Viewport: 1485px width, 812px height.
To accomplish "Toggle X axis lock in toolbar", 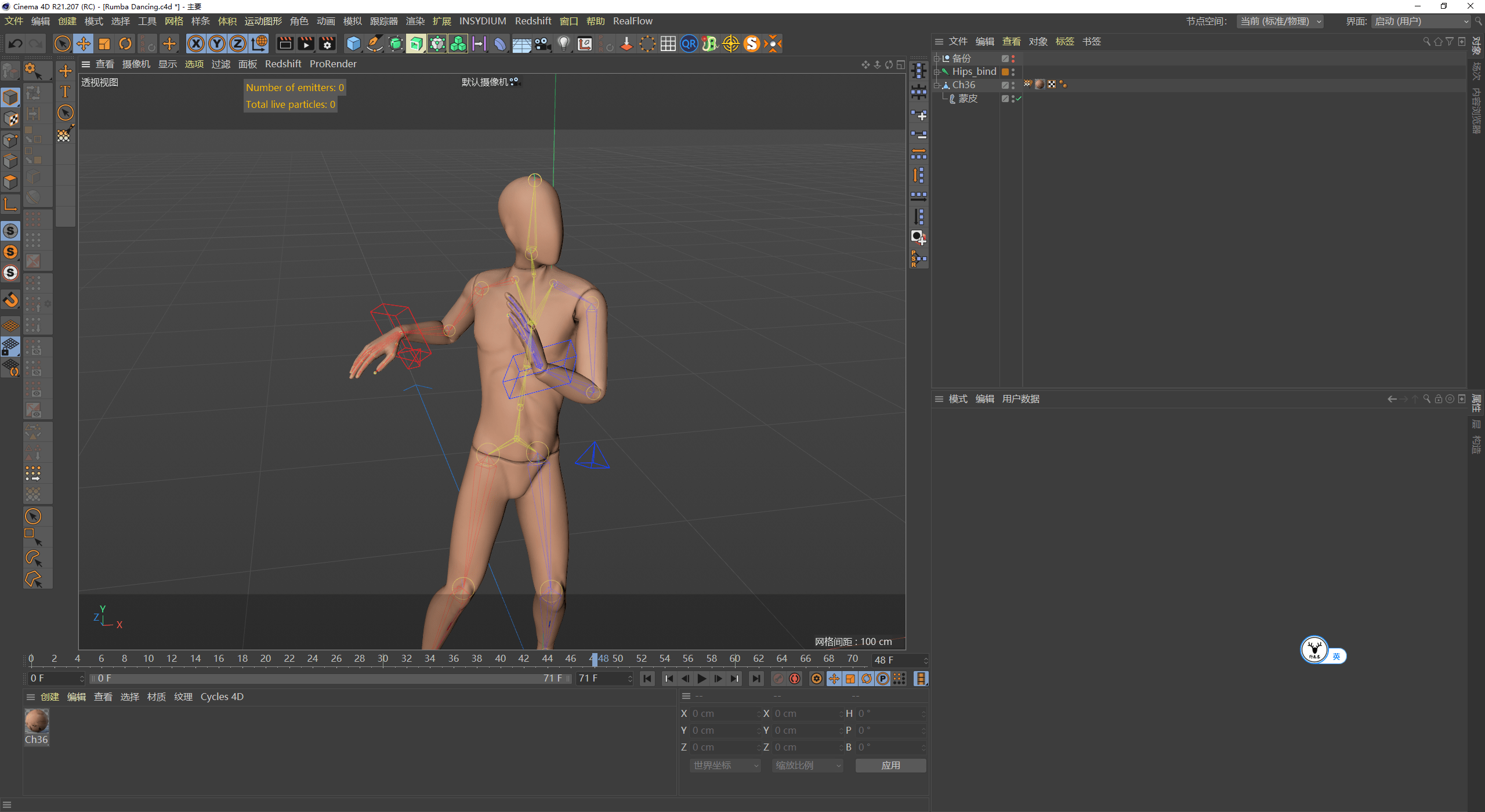I will pyautogui.click(x=196, y=43).
